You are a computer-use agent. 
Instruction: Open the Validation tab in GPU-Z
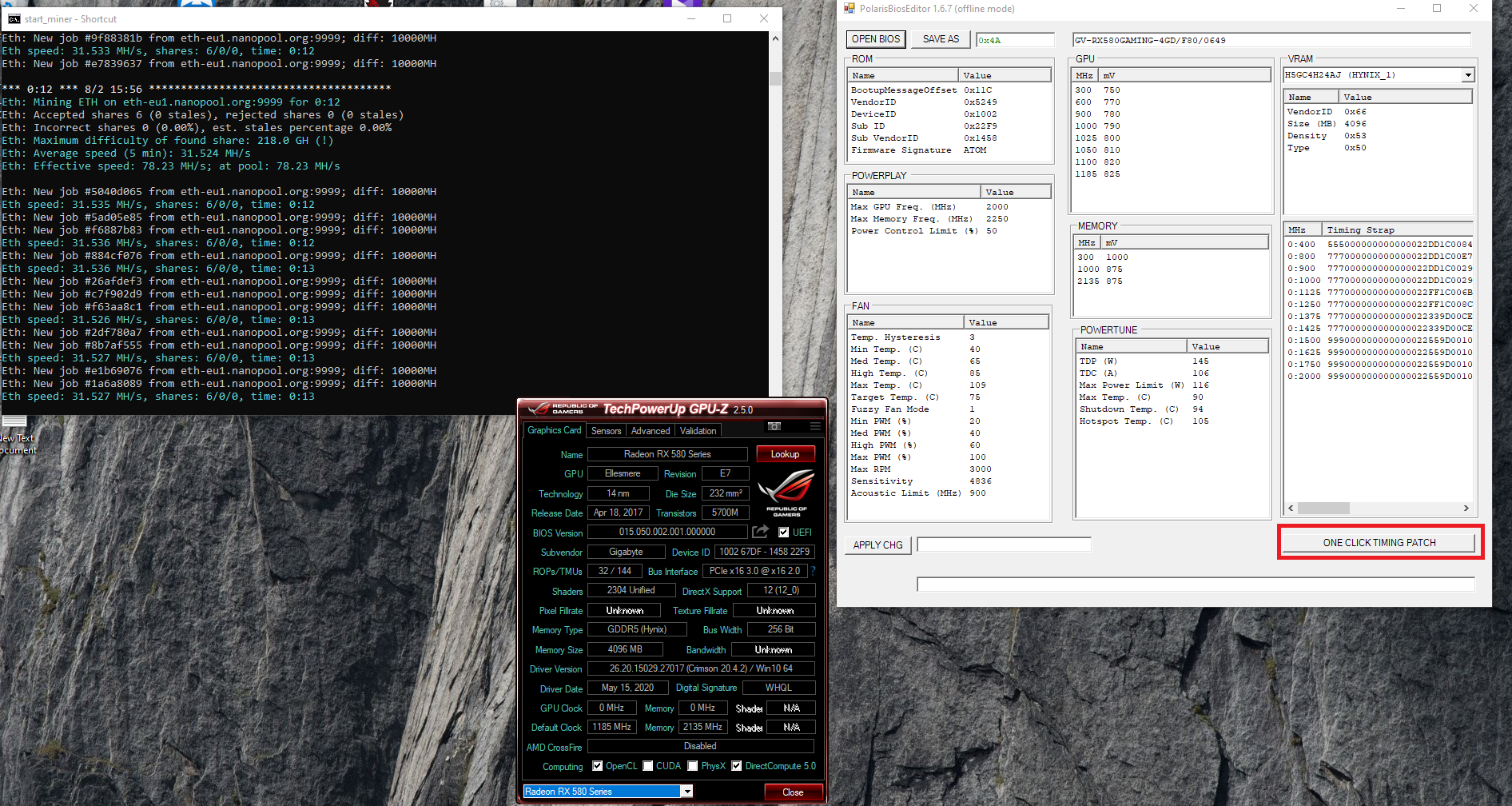698,431
